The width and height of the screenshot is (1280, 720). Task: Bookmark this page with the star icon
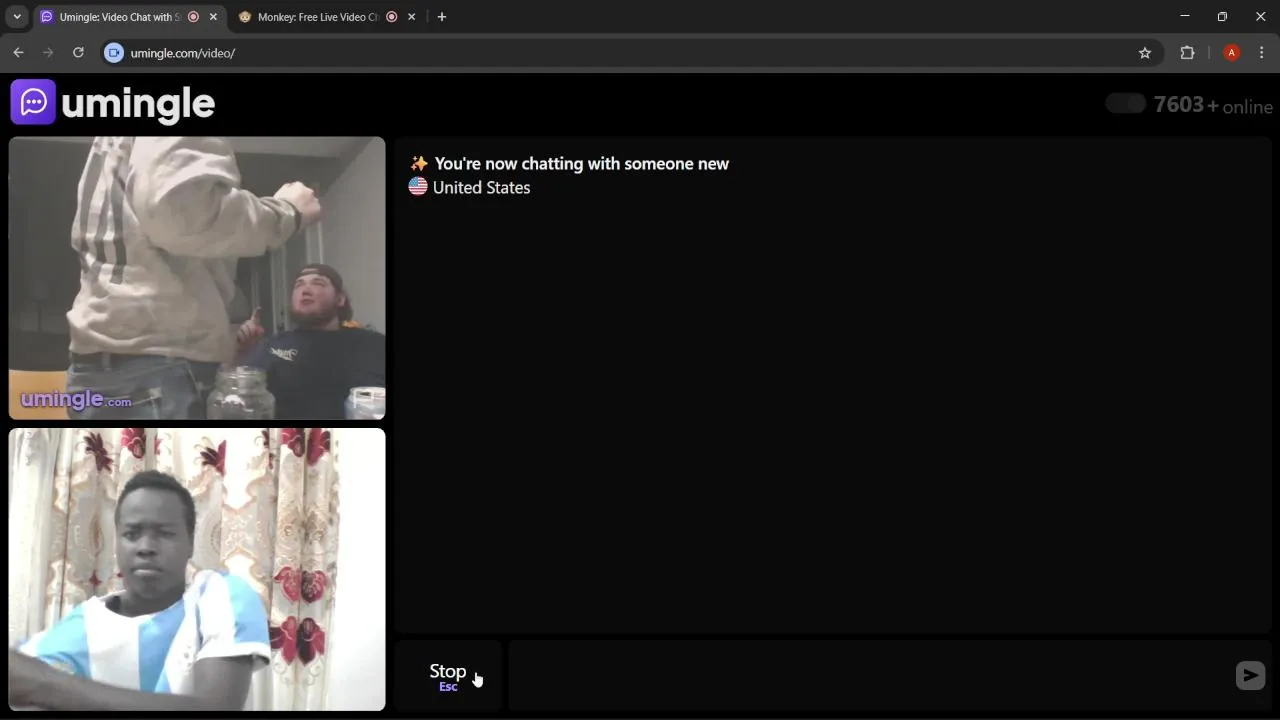click(x=1145, y=53)
